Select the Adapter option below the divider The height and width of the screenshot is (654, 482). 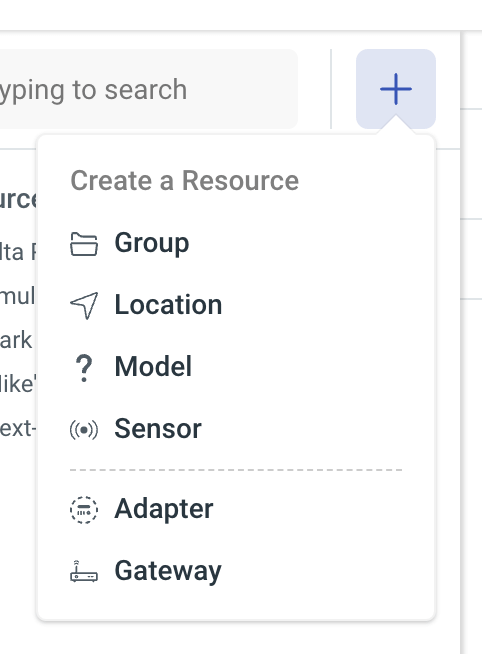tap(236, 509)
